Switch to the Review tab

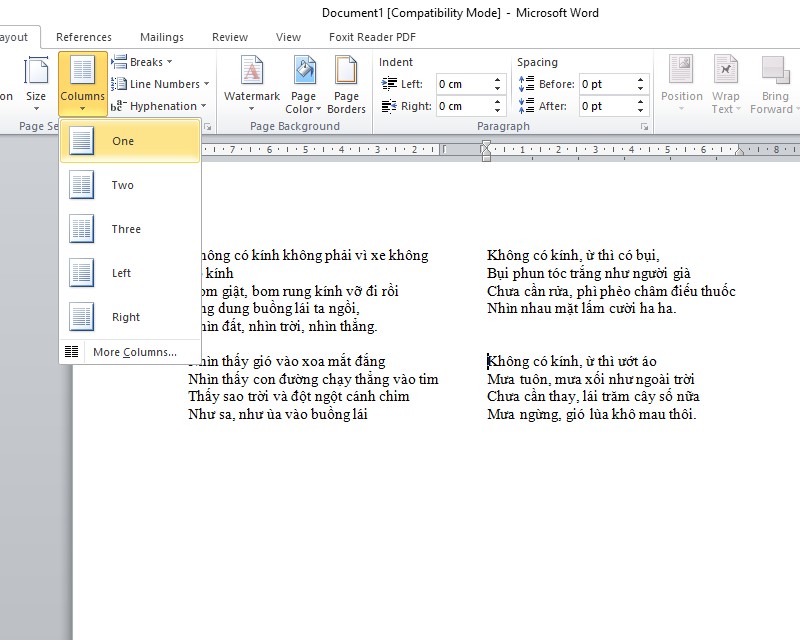tap(230, 37)
